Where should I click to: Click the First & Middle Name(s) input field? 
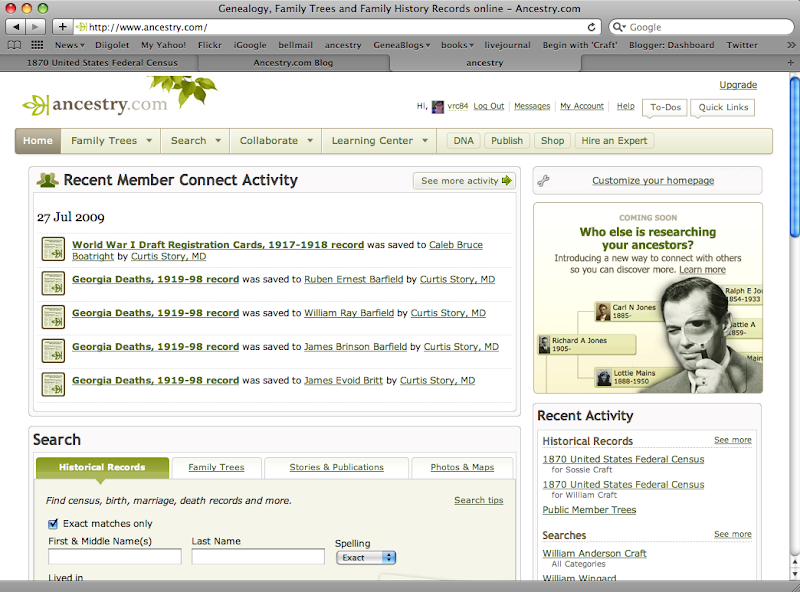pyautogui.click(x=115, y=557)
